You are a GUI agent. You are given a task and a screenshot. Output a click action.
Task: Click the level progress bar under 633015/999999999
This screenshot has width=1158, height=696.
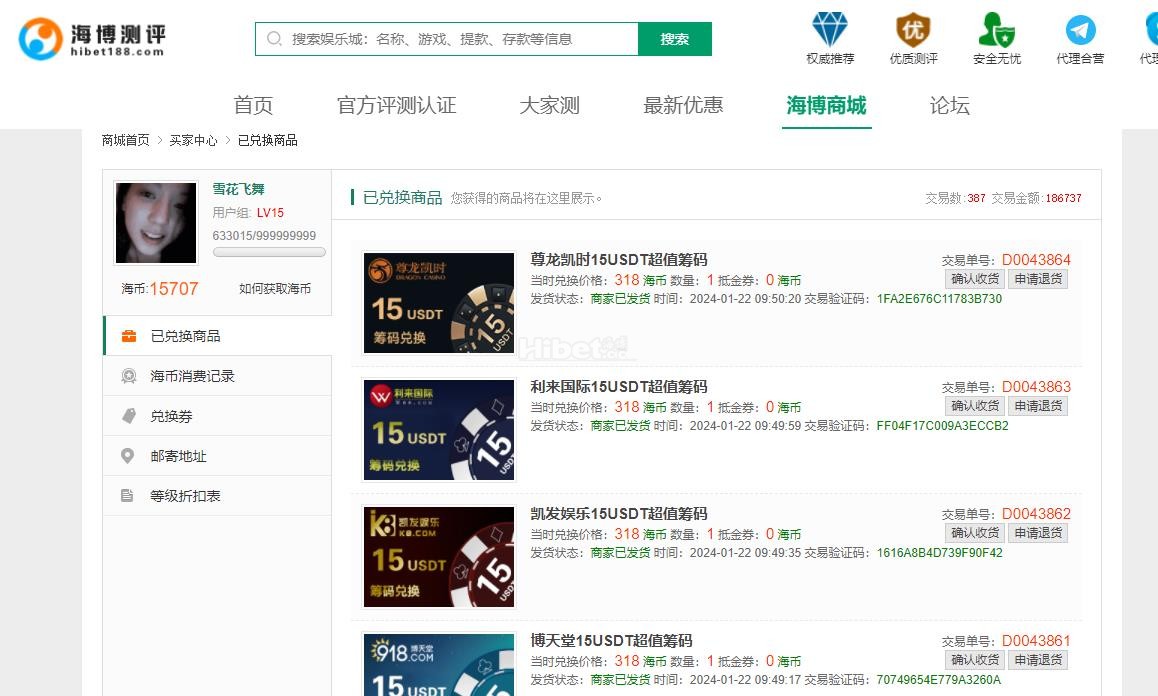[x=269, y=253]
